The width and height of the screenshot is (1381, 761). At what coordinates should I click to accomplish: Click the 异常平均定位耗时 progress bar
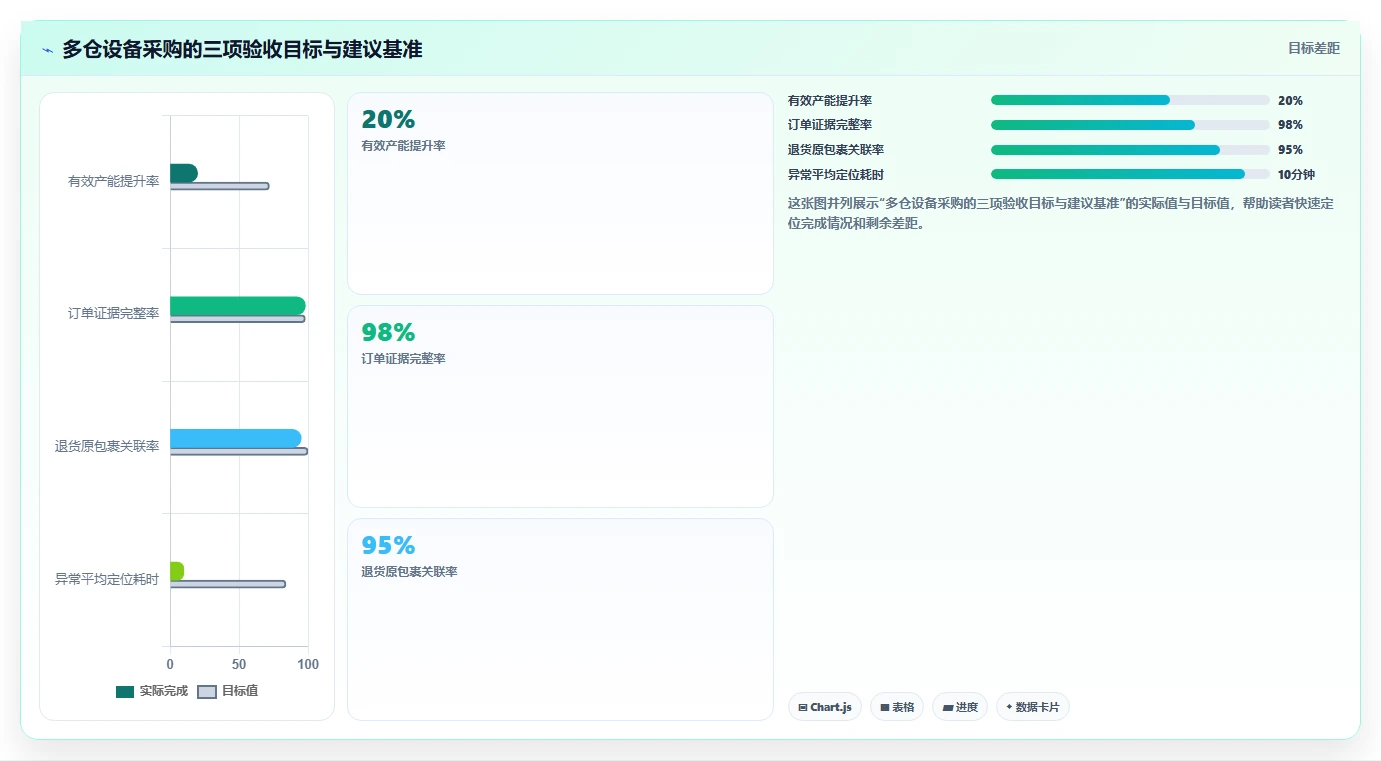(x=1130, y=174)
